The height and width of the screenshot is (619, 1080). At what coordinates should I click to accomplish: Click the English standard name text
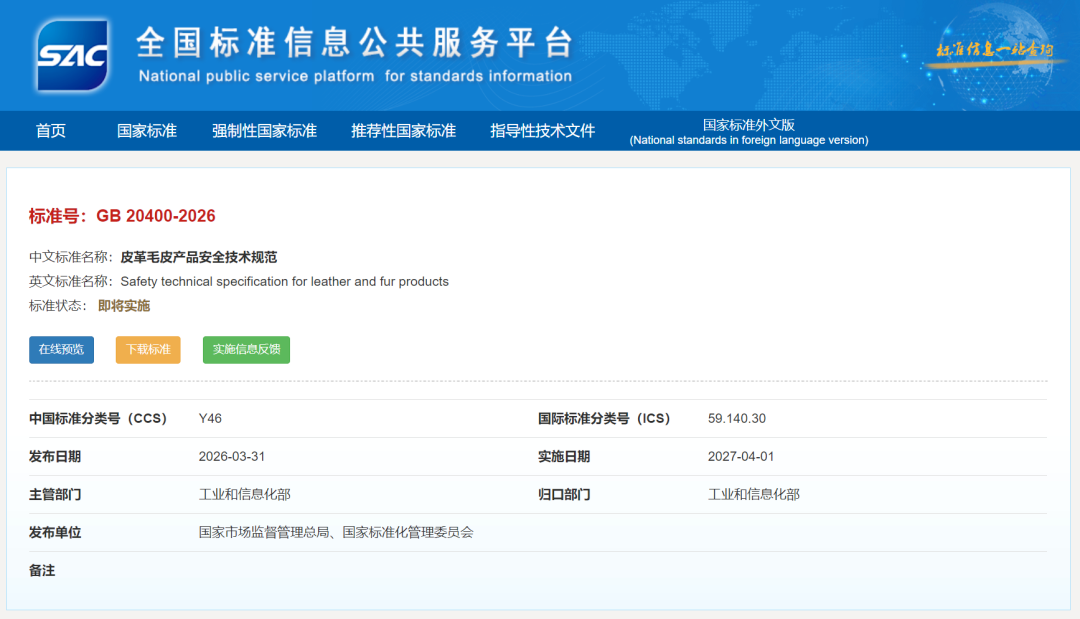pos(284,282)
